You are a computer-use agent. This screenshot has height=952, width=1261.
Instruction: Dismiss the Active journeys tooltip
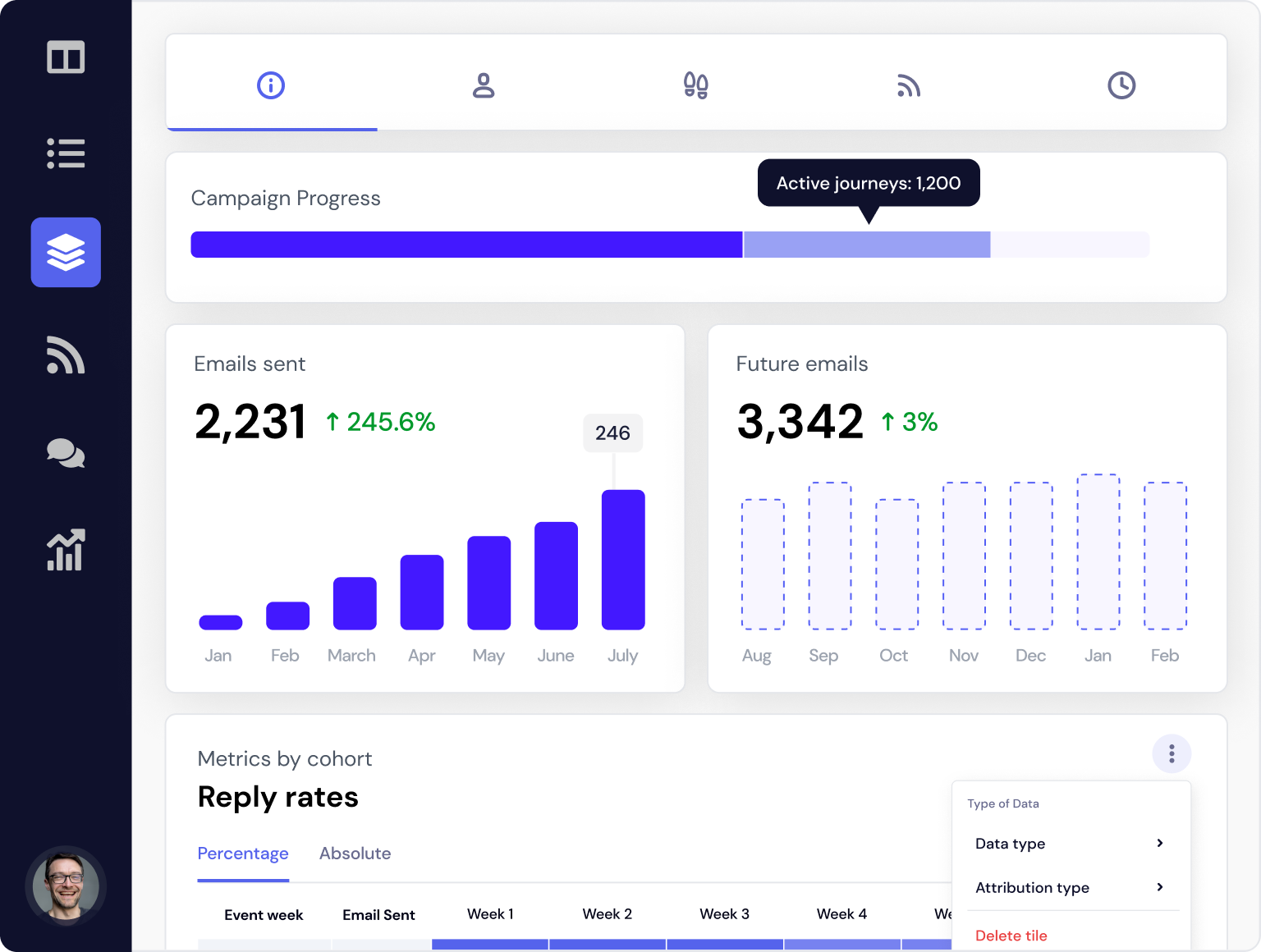pyautogui.click(x=868, y=182)
